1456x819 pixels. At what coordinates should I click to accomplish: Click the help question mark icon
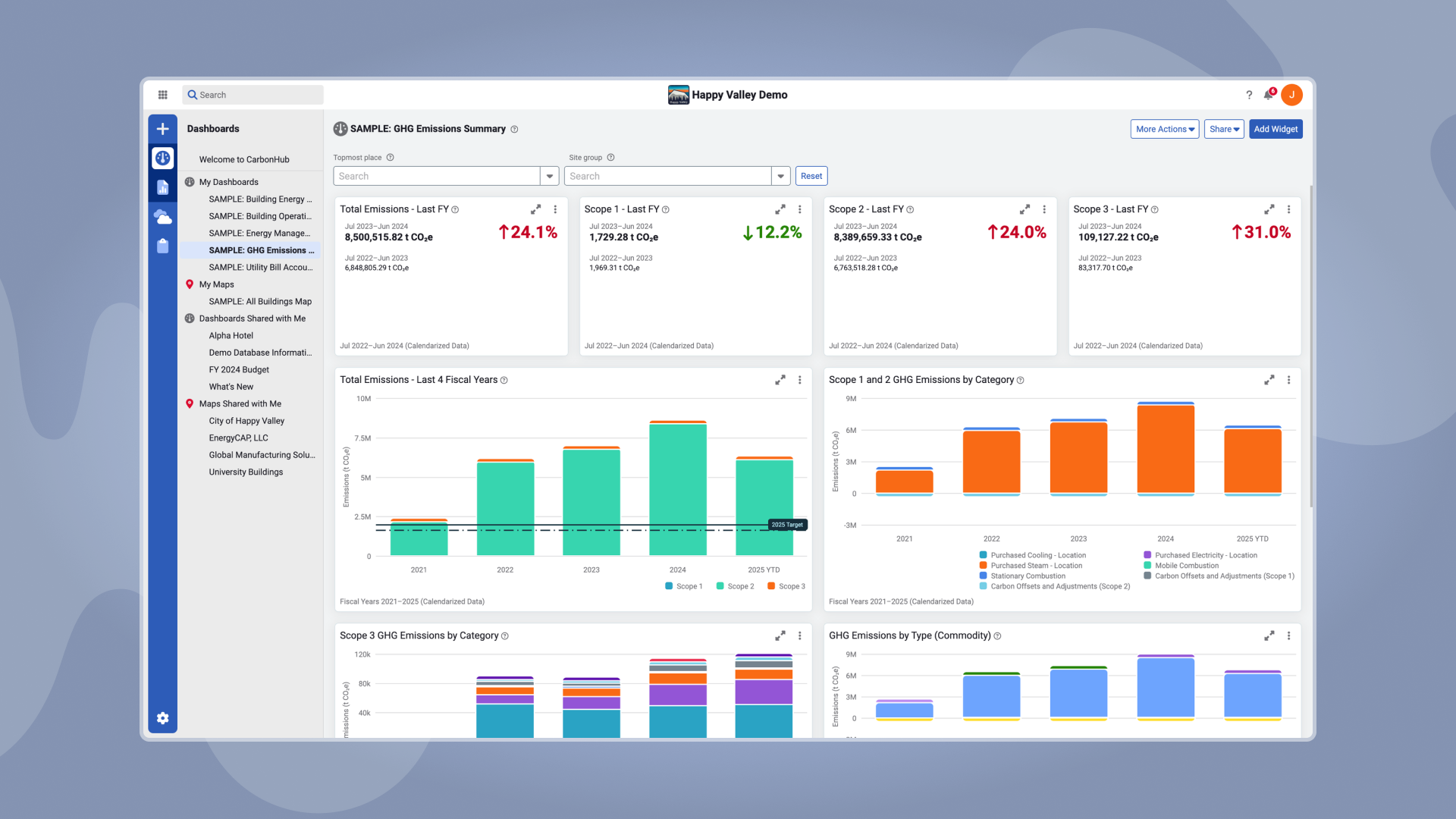pyautogui.click(x=1249, y=95)
